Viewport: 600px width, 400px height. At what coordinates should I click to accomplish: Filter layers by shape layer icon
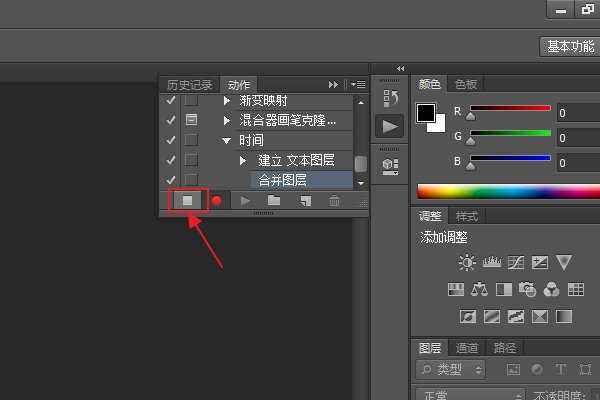[x=585, y=369]
